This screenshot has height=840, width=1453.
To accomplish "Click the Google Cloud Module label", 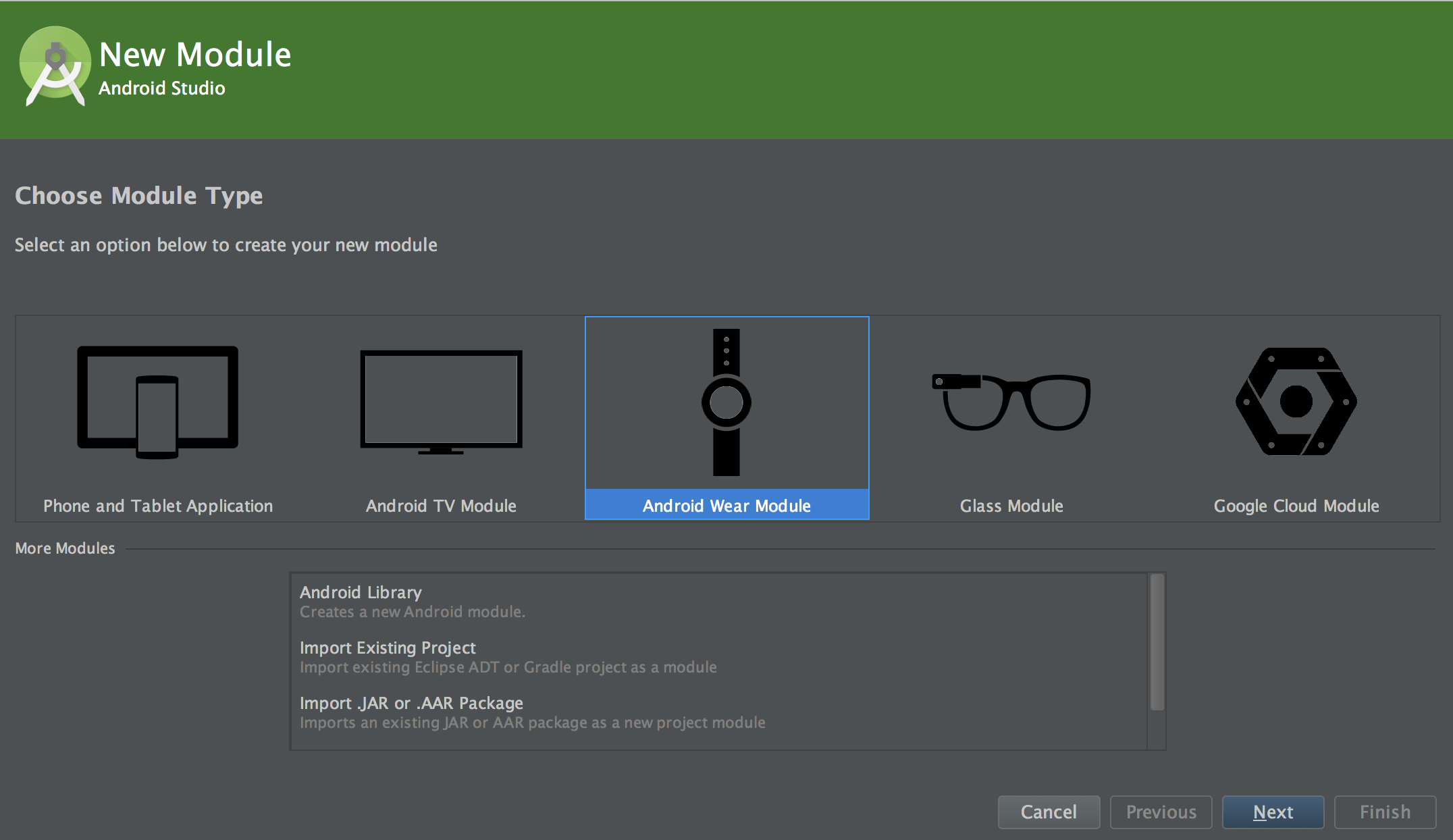I will click(x=1296, y=506).
